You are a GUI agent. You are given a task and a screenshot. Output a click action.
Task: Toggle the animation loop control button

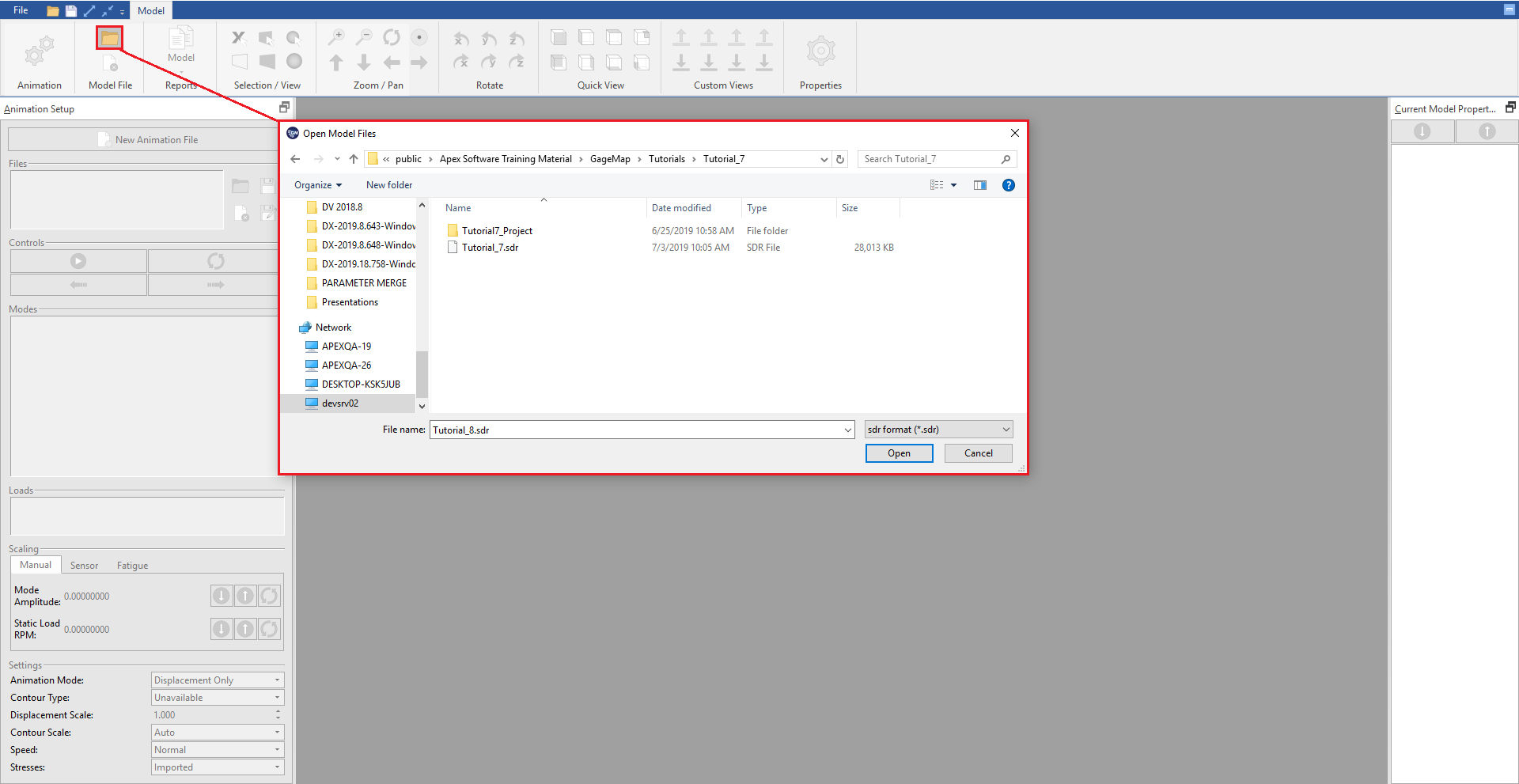coord(216,261)
